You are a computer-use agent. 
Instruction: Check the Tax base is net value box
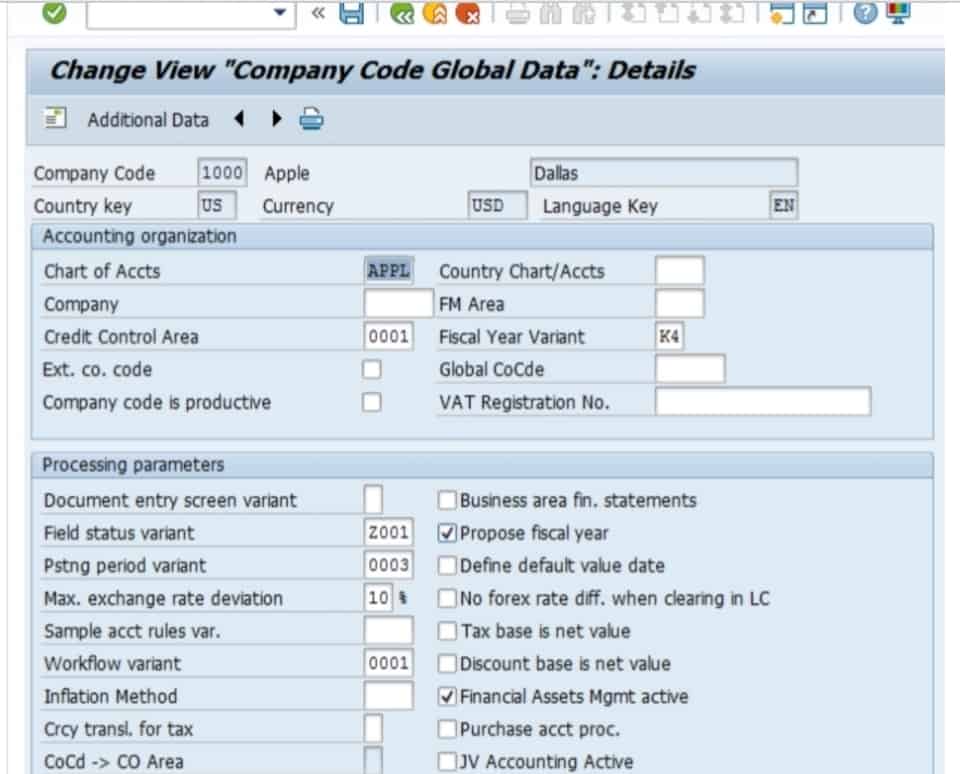click(x=448, y=631)
